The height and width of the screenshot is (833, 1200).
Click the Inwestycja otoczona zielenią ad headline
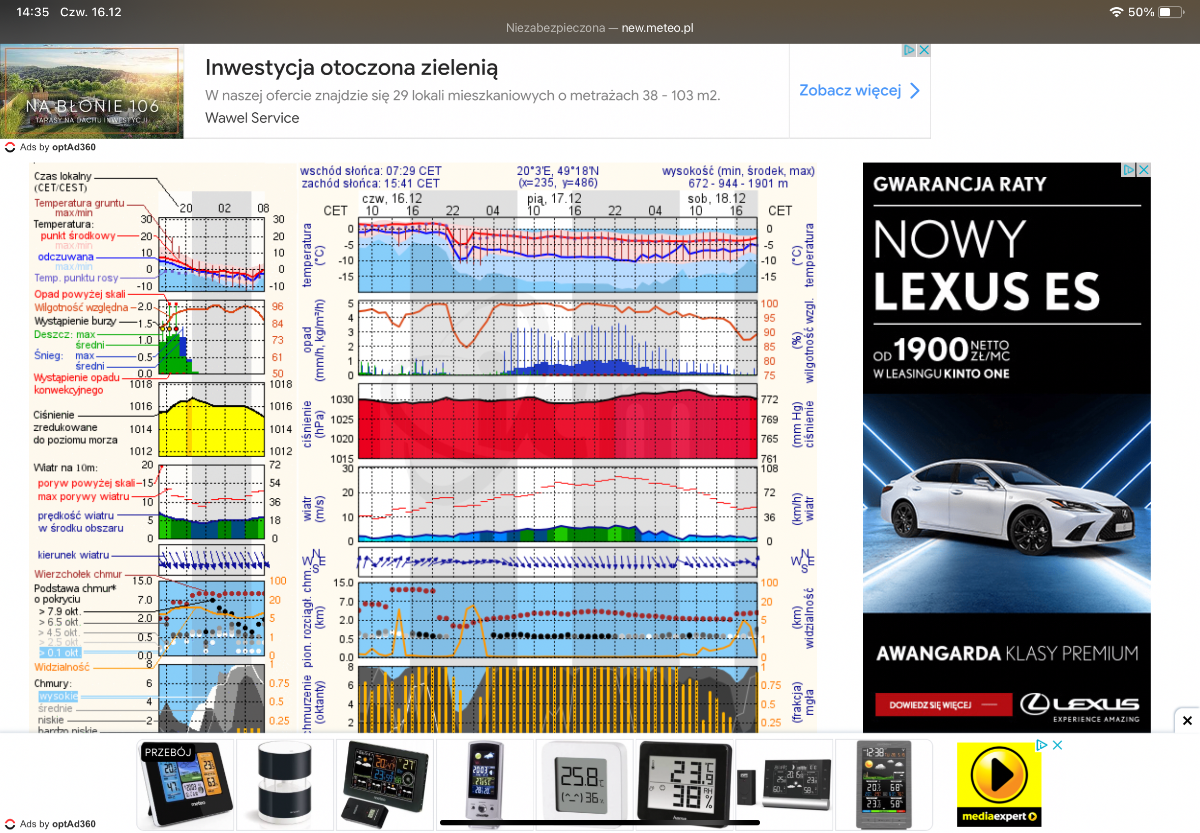coord(351,68)
